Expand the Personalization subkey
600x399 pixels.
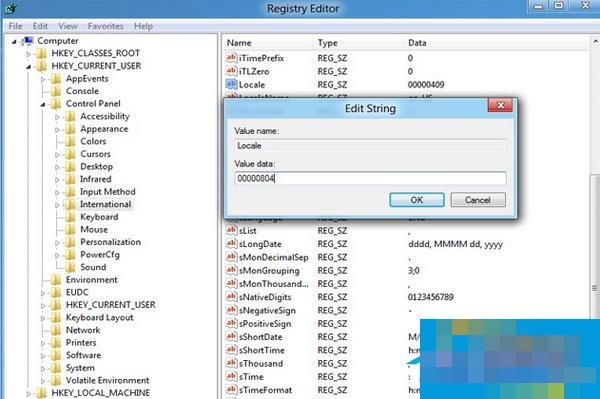[57, 243]
